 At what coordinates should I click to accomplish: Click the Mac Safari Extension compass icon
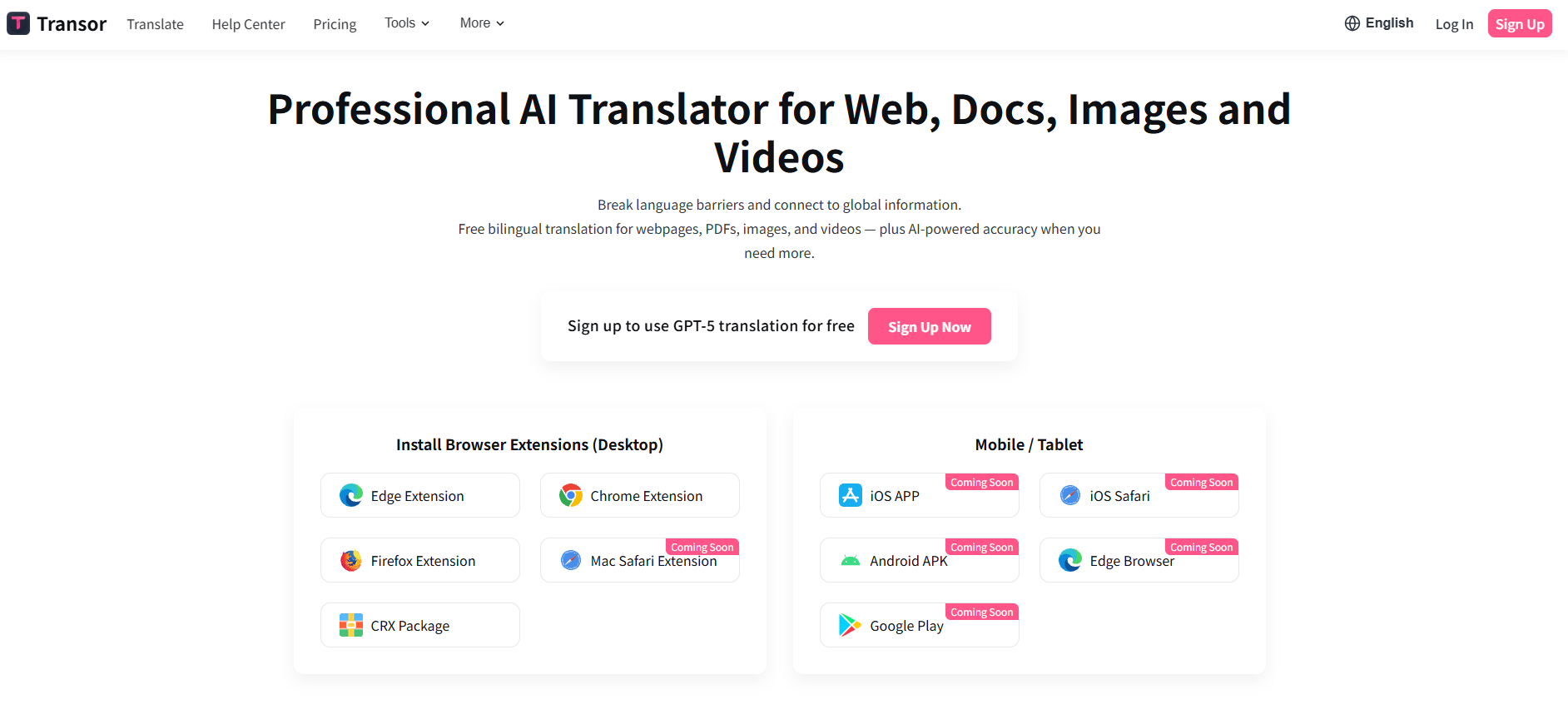point(571,560)
